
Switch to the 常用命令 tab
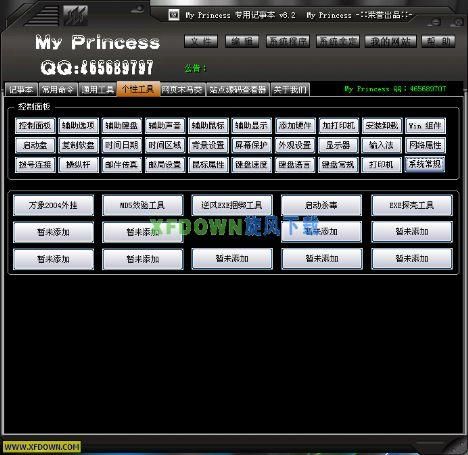tap(58, 89)
